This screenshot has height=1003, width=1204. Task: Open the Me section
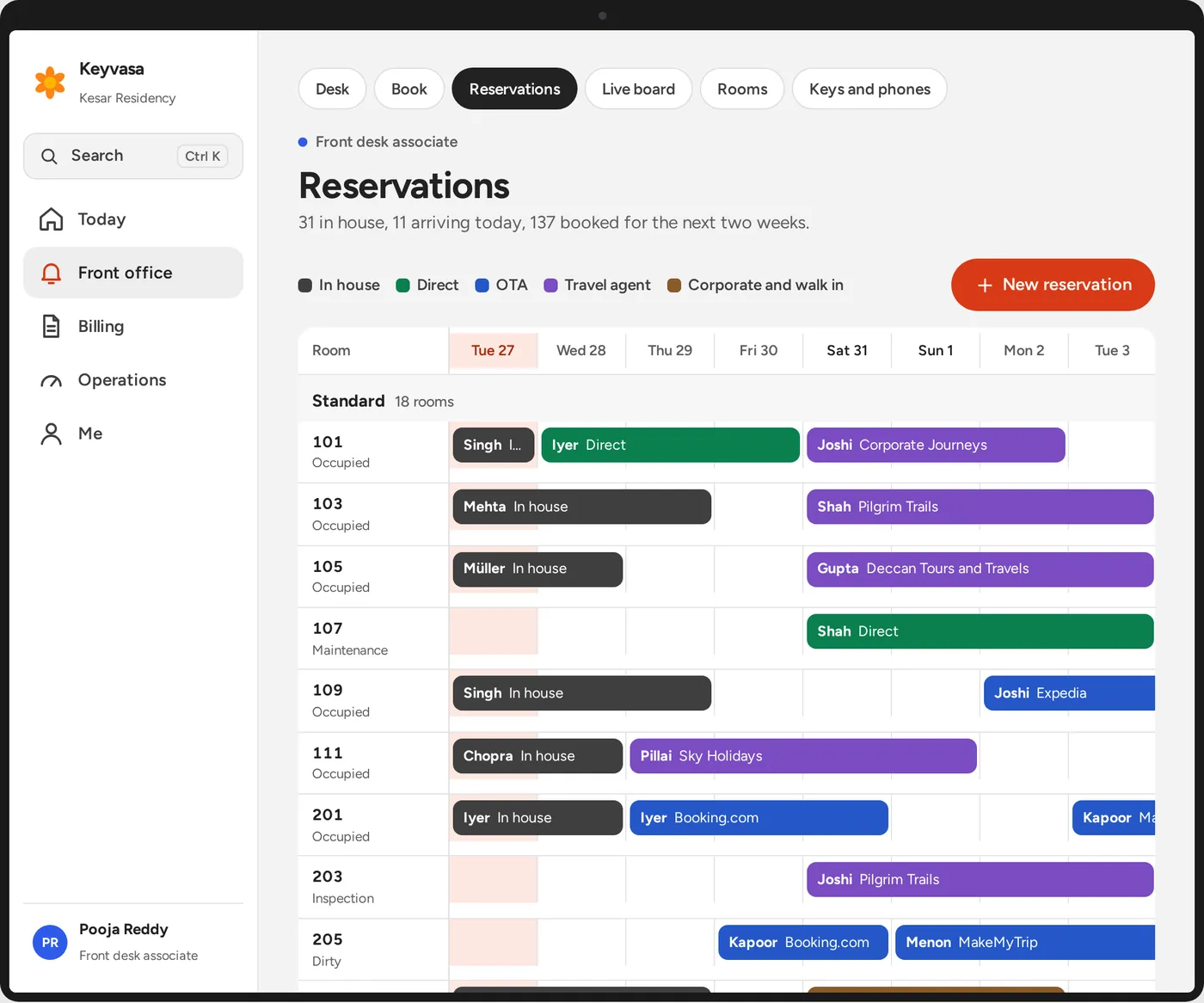point(133,434)
